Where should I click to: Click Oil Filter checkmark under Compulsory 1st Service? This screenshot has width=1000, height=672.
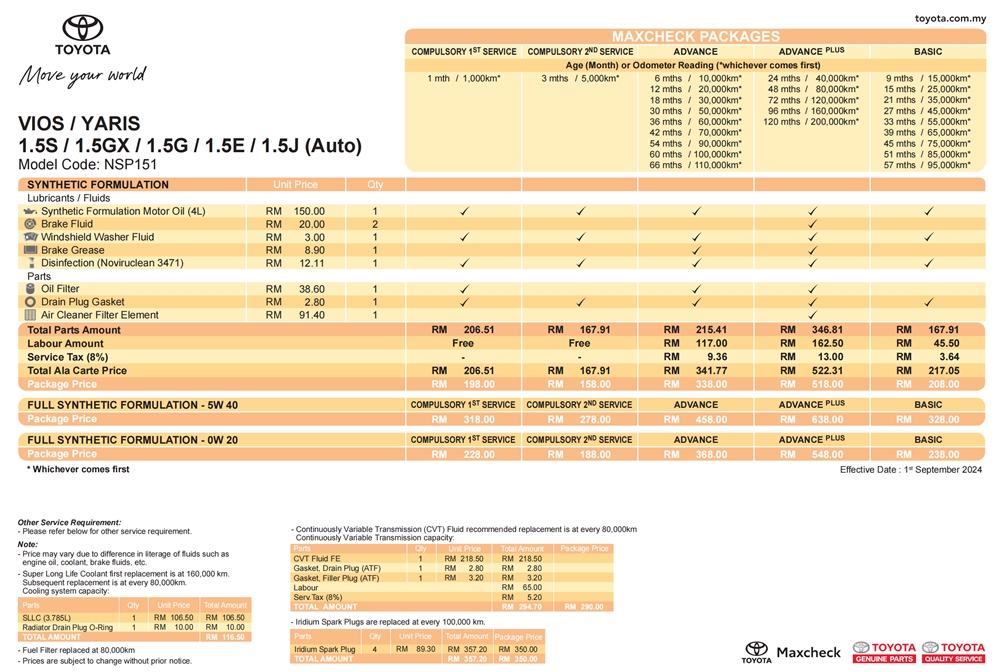coord(464,289)
